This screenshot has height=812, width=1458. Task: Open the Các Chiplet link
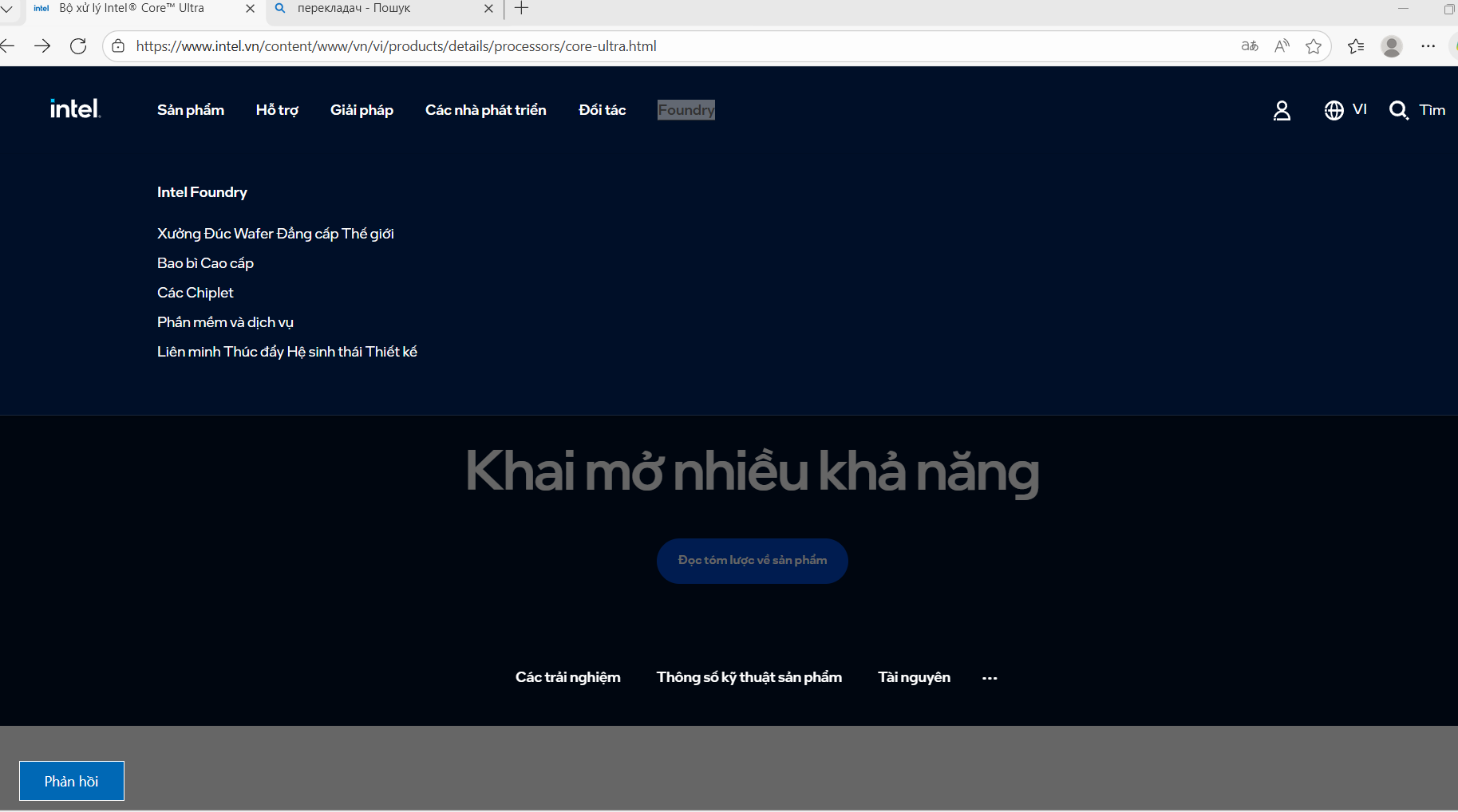pyautogui.click(x=196, y=293)
